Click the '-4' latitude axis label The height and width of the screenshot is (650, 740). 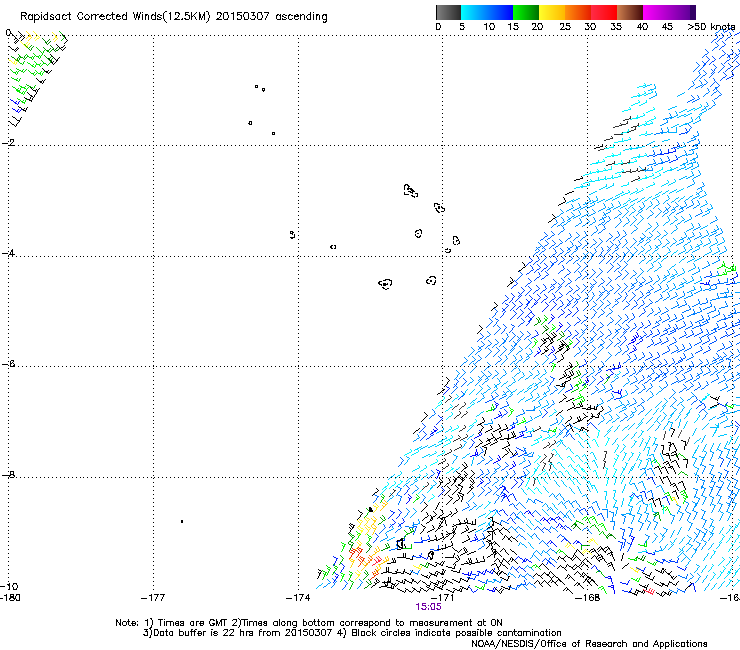8,253
